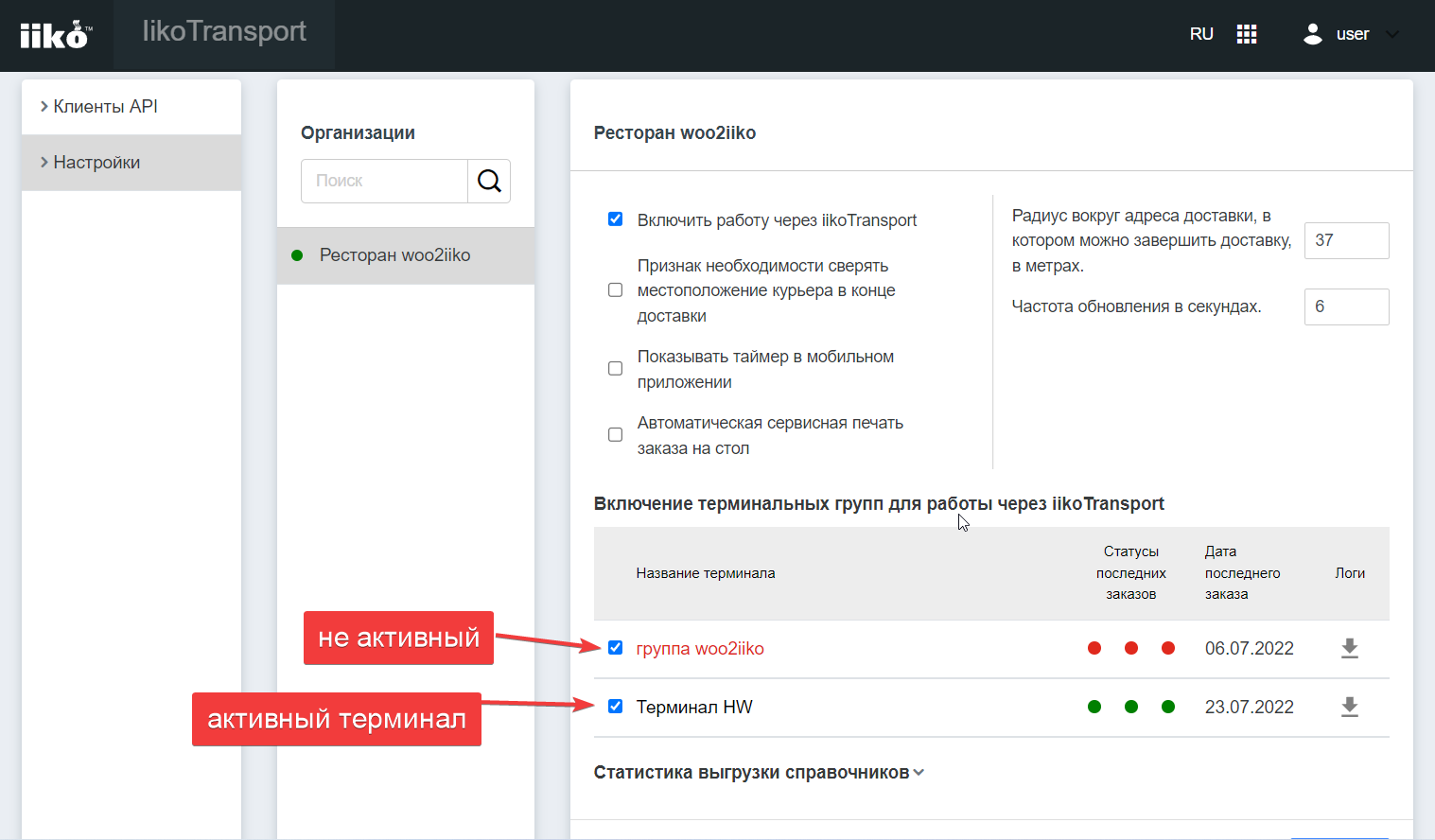Focus the Поиск organization search field
The height and width of the screenshot is (840, 1435).
[384, 181]
